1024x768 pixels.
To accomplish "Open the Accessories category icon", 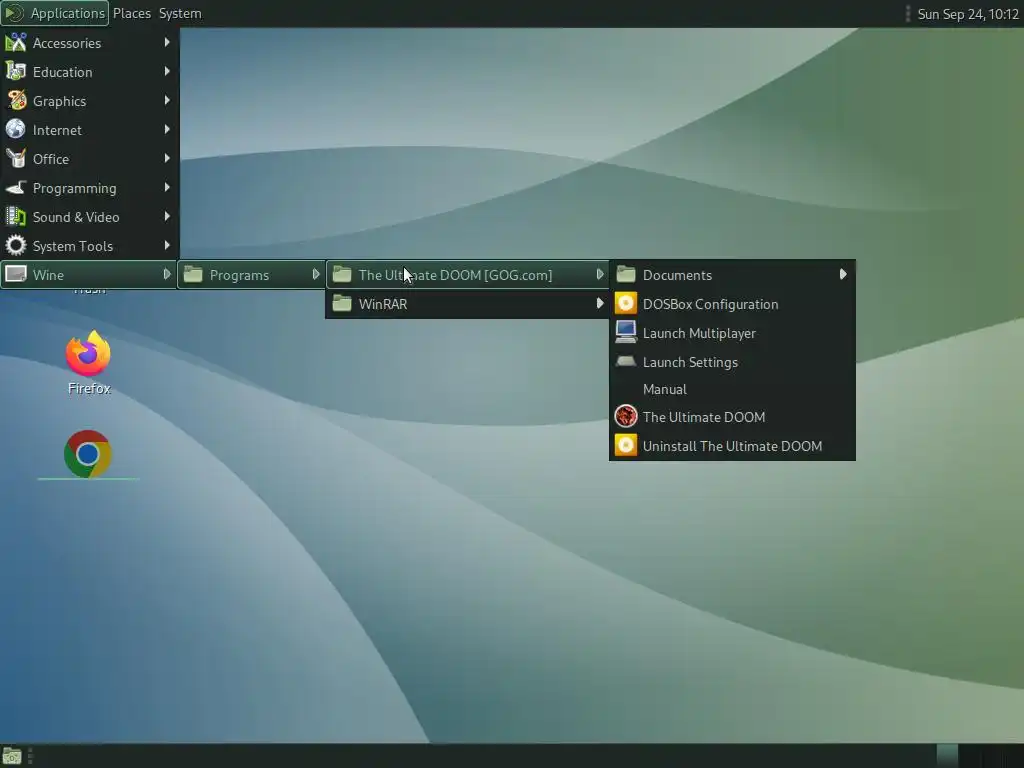I will [16, 43].
